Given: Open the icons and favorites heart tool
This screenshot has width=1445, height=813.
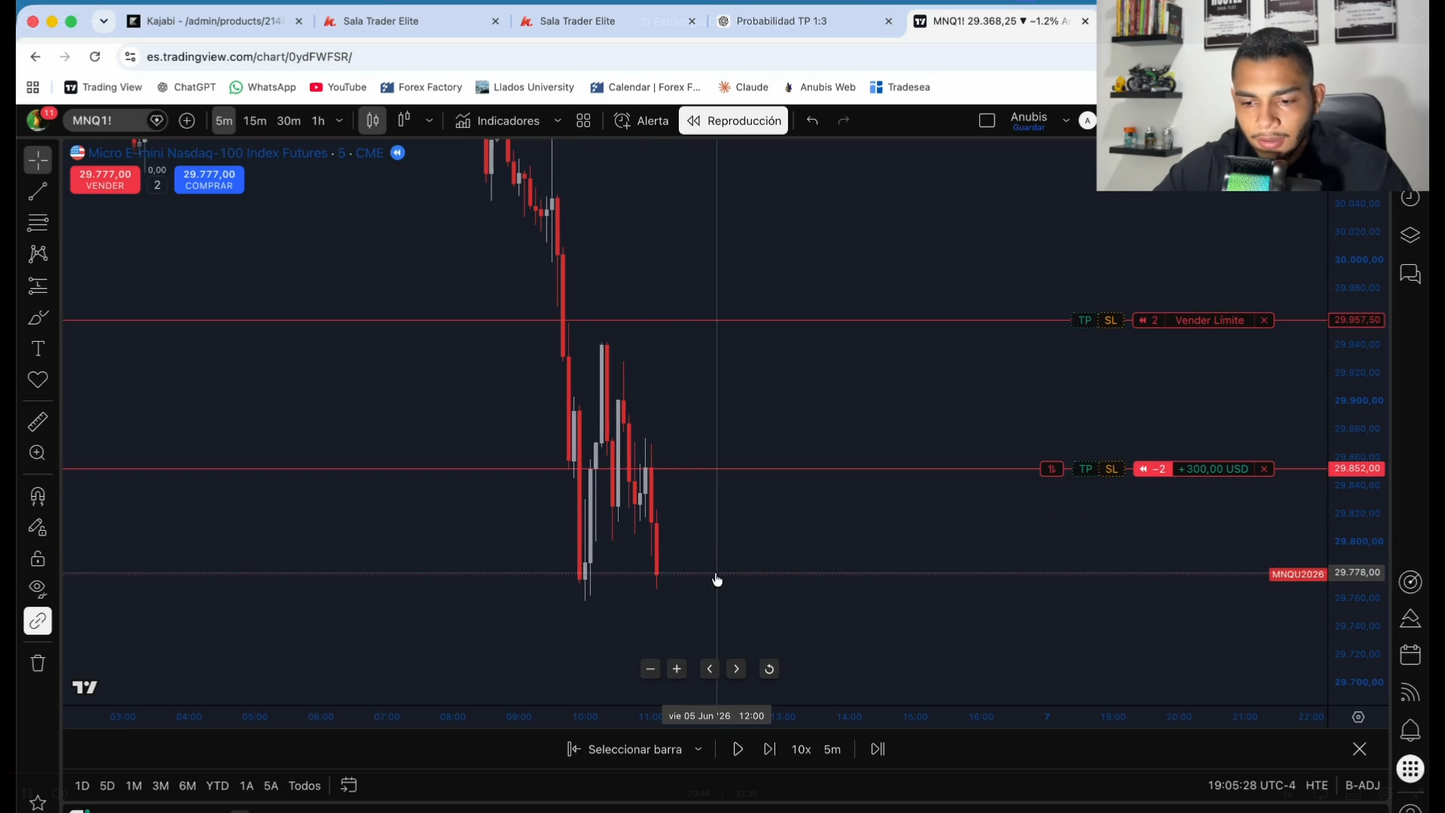Looking at the screenshot, I should pos(38,380).
